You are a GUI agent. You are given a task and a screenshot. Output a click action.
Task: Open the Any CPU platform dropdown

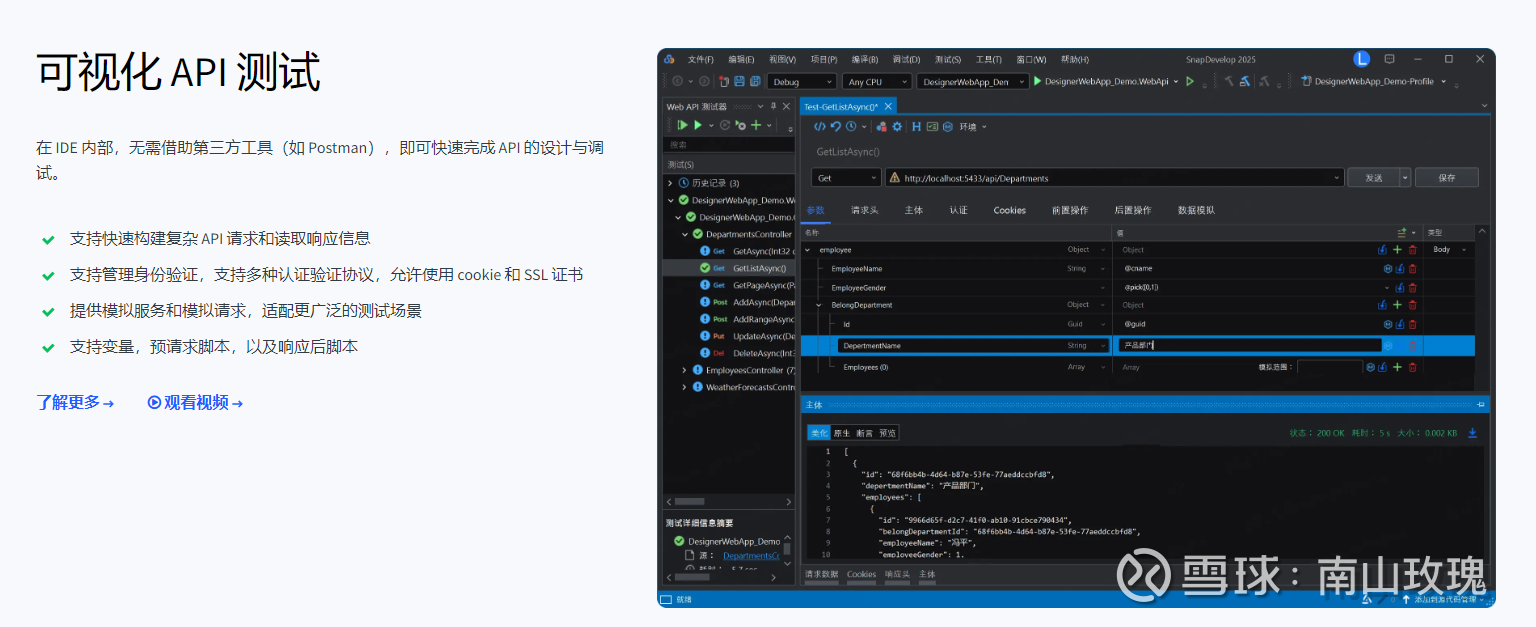876,81
